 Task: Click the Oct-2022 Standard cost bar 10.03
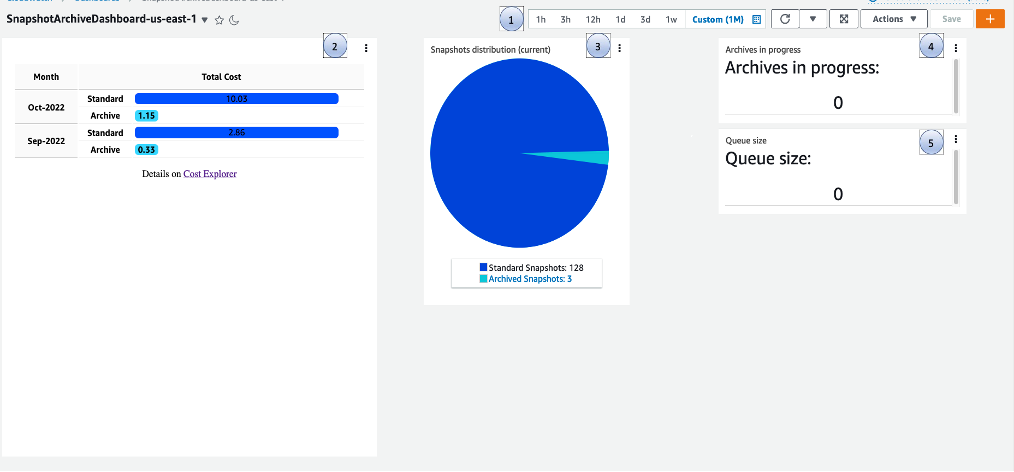[237, 99]
